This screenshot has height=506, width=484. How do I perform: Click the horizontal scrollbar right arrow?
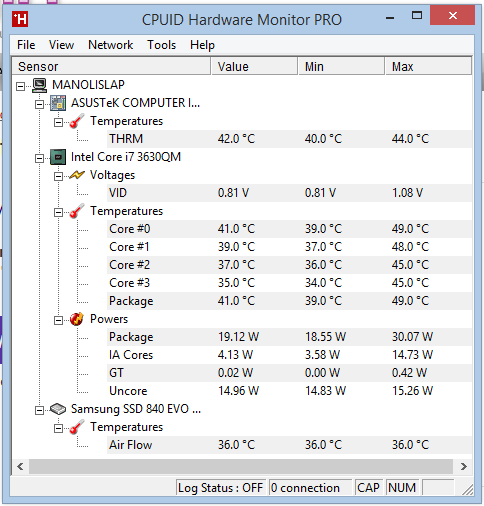pos(464,466)
